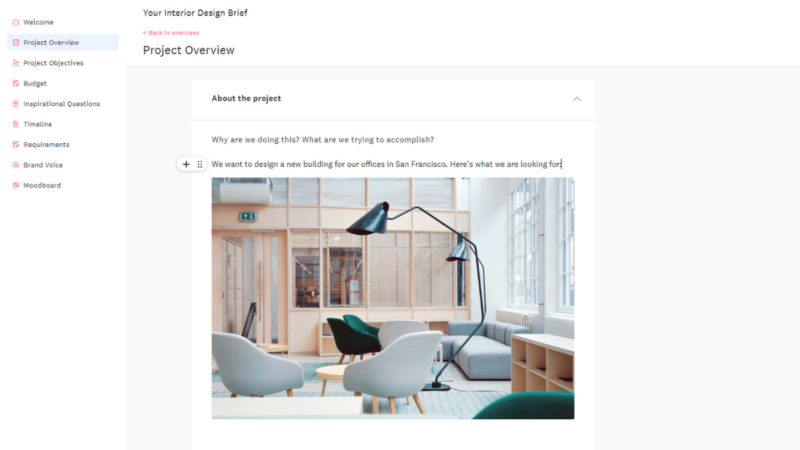Place cursor in San Francisco text paragraph
Viewport: 800px width, 450px height.
click(387, 164)
